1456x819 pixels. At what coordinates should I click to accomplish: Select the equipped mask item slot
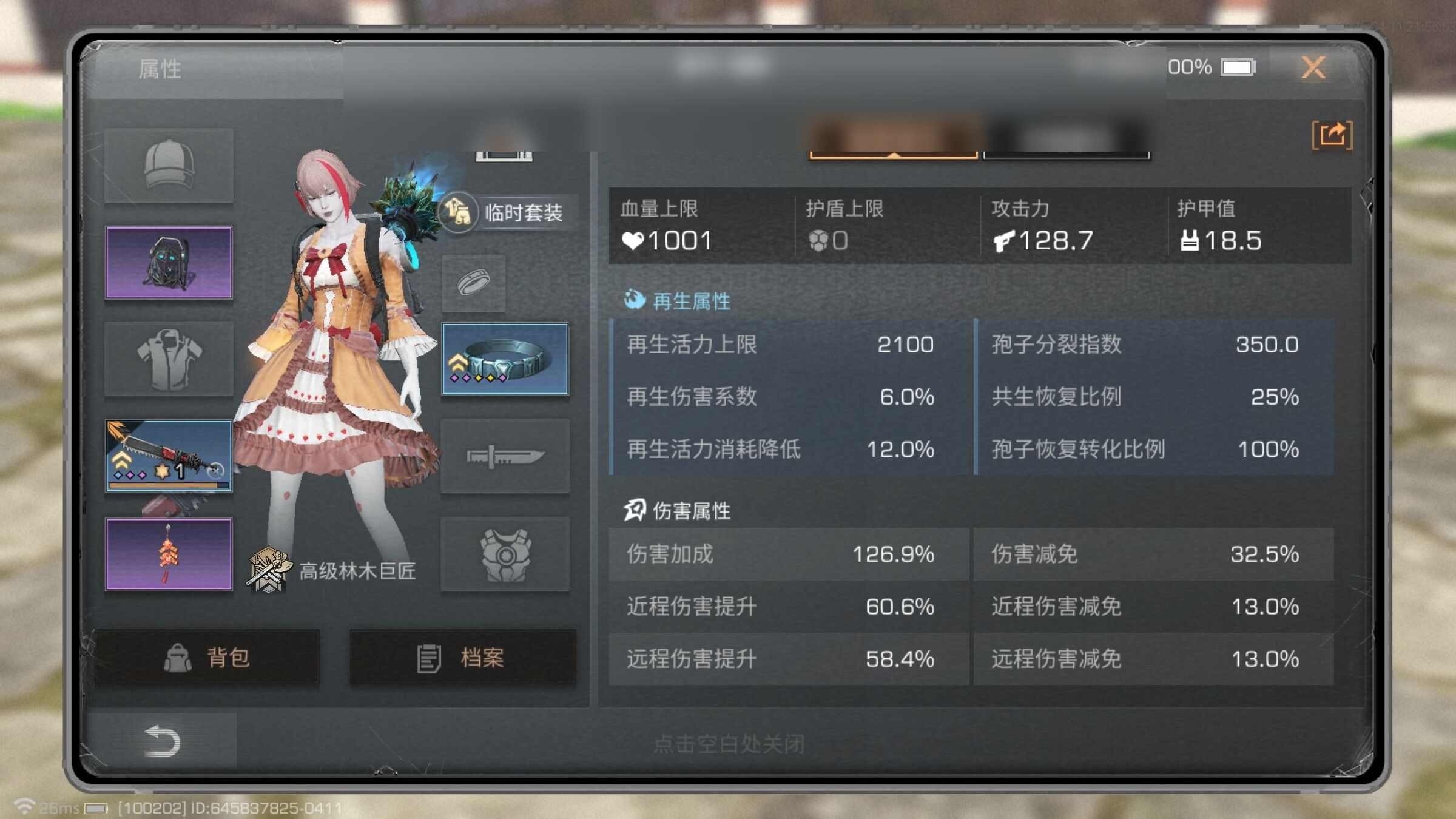(169, 263)
